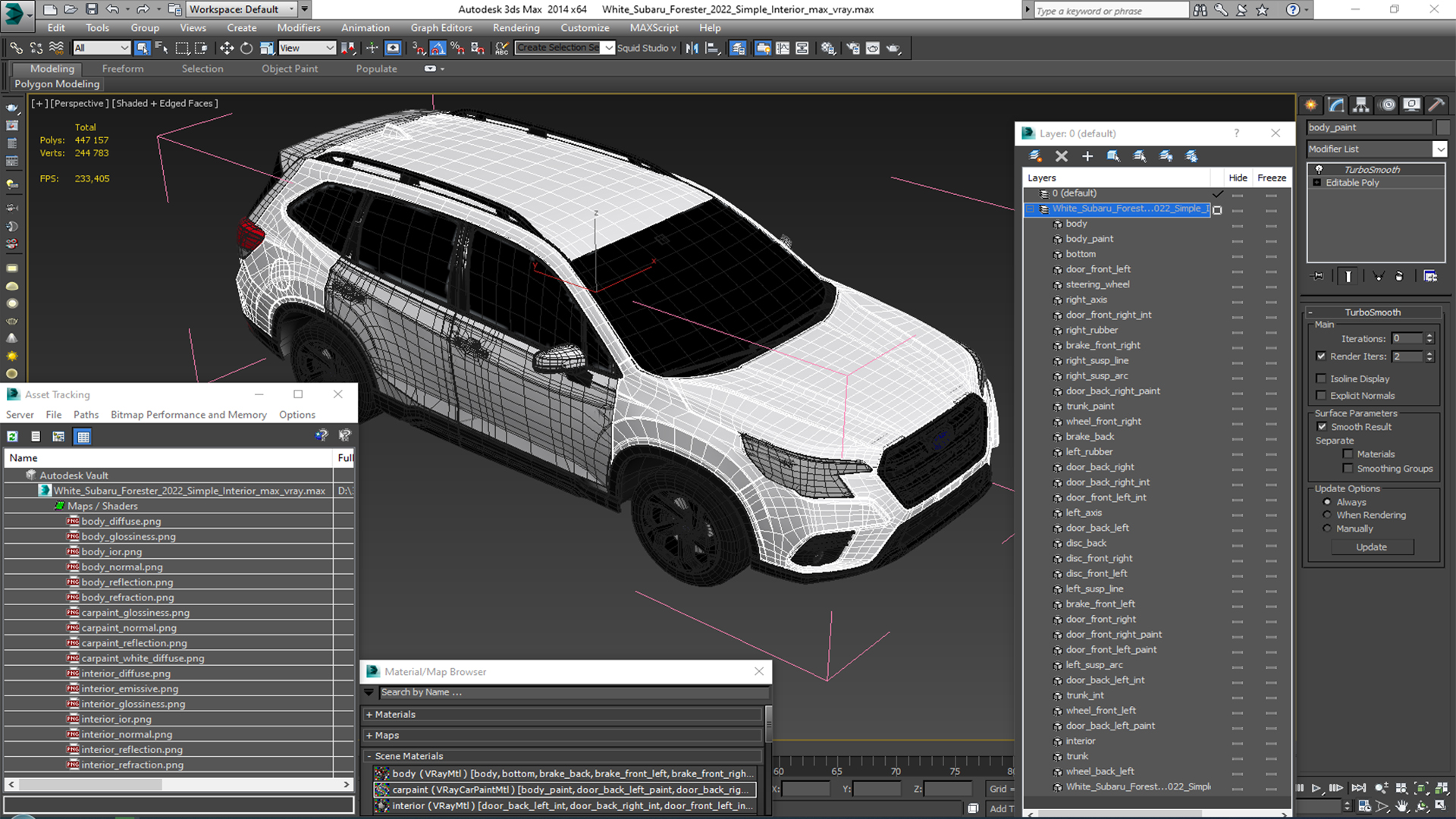The image size is (1456, 819).
Task: Click the Search by Name field
Action: coord(574,692)
